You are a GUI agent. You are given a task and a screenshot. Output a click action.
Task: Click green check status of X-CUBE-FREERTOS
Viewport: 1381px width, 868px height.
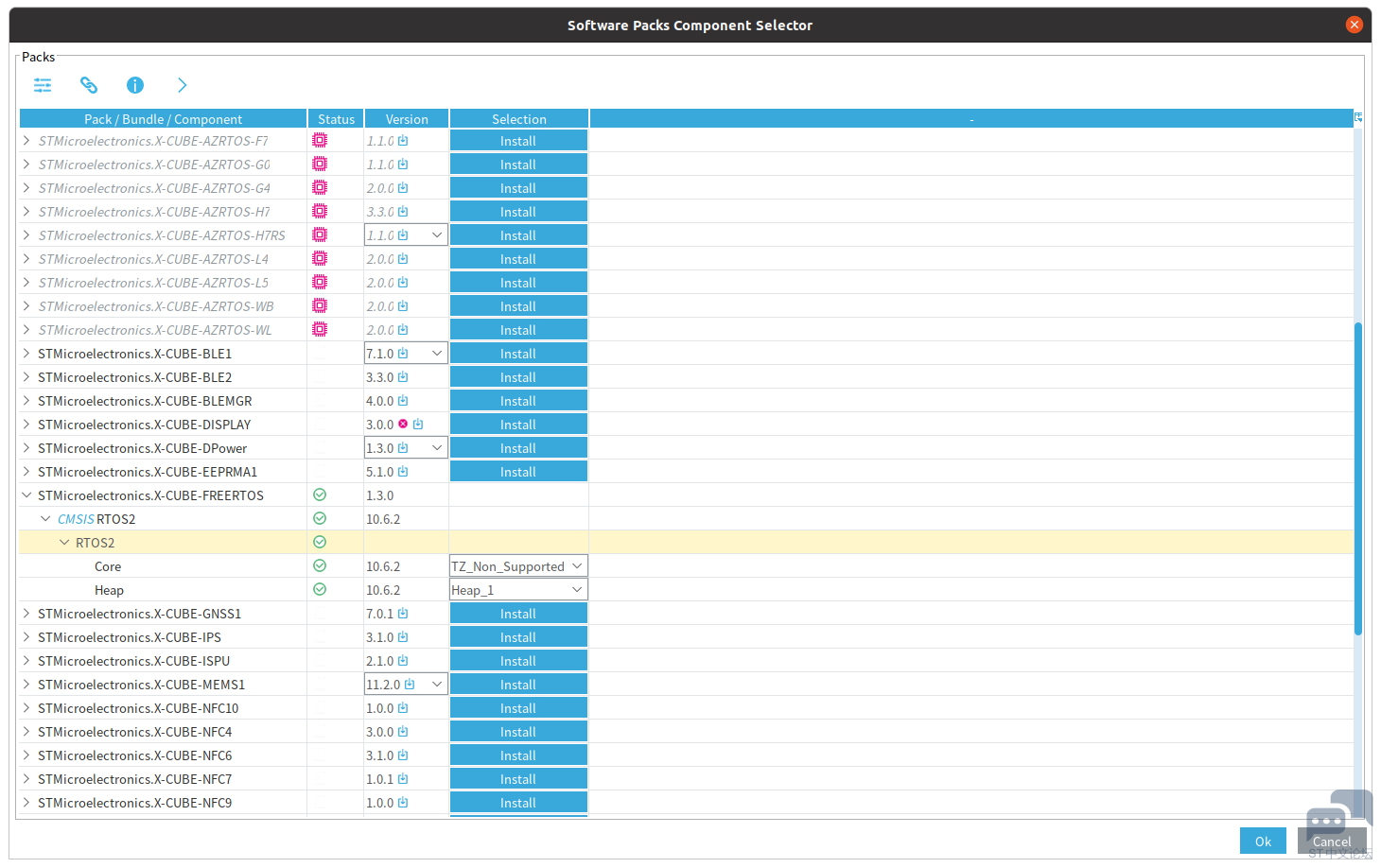point(320,495)
